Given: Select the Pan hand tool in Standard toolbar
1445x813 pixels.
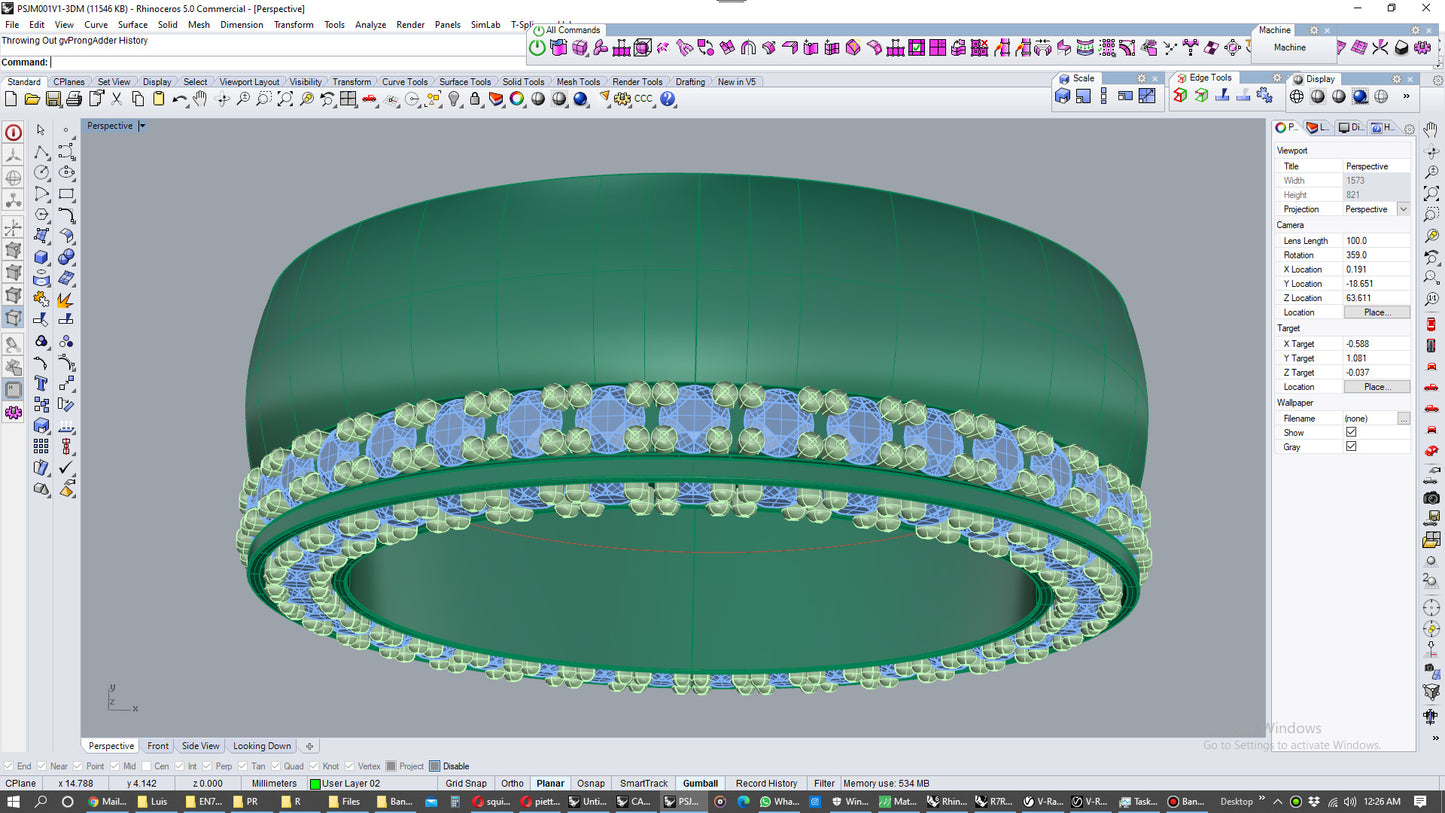Looking at the screenshot, I should pos(200,99).
